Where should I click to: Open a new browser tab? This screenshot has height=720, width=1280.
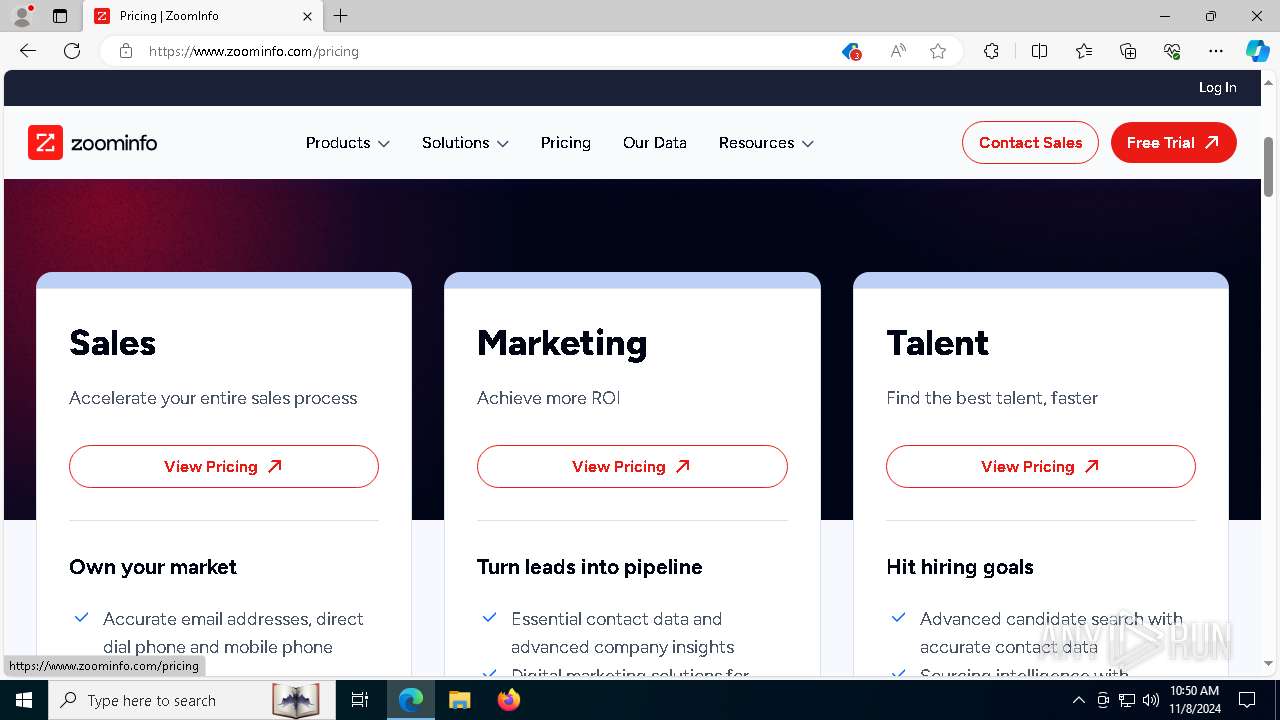point(341,16)
